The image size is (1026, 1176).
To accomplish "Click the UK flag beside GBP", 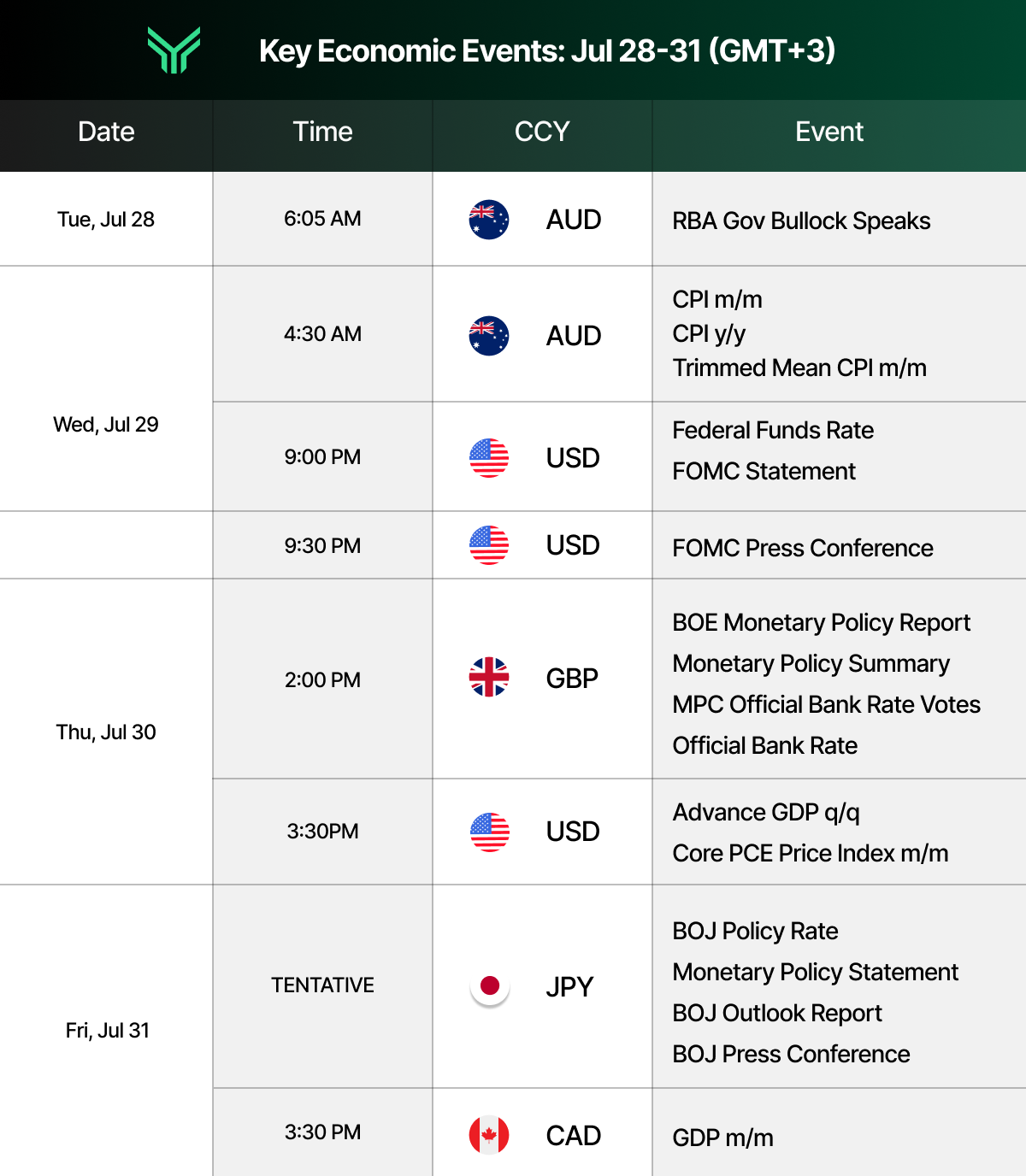I will click(x=489, y=678).
